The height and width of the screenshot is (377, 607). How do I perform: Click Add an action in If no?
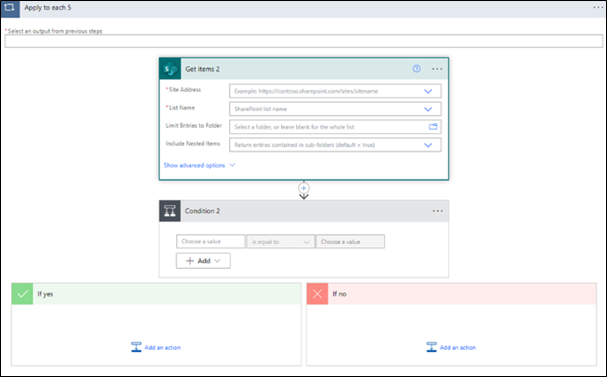[458, 348]
